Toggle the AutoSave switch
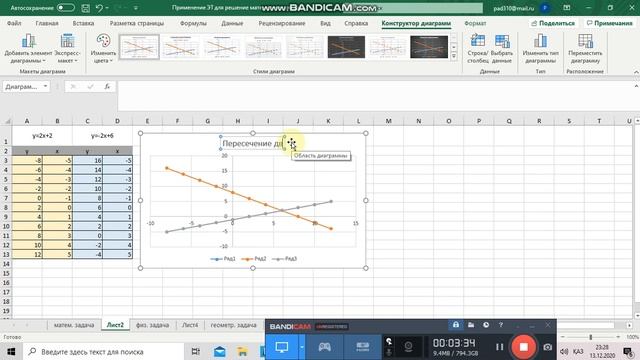640x360 pixels. pyautogui.click(x=66, y=8)
